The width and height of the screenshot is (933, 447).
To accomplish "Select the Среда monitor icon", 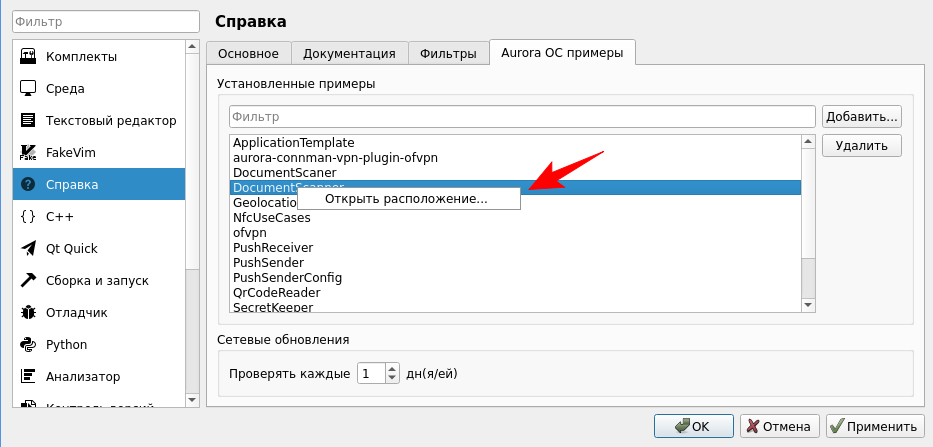I will point(28,88).
